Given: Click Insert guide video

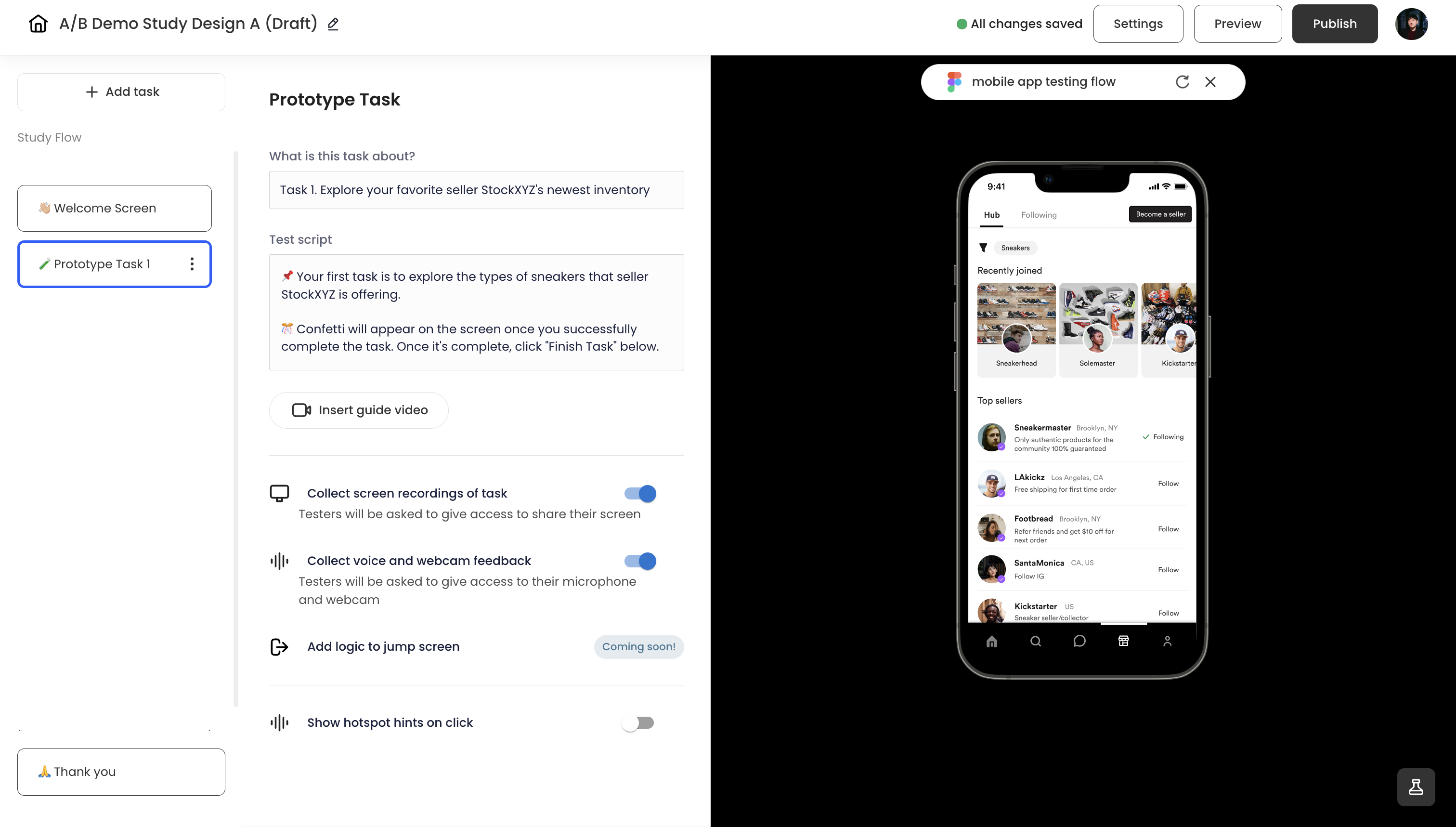Looking at the screenshot, I should click(x=359, y=410).
